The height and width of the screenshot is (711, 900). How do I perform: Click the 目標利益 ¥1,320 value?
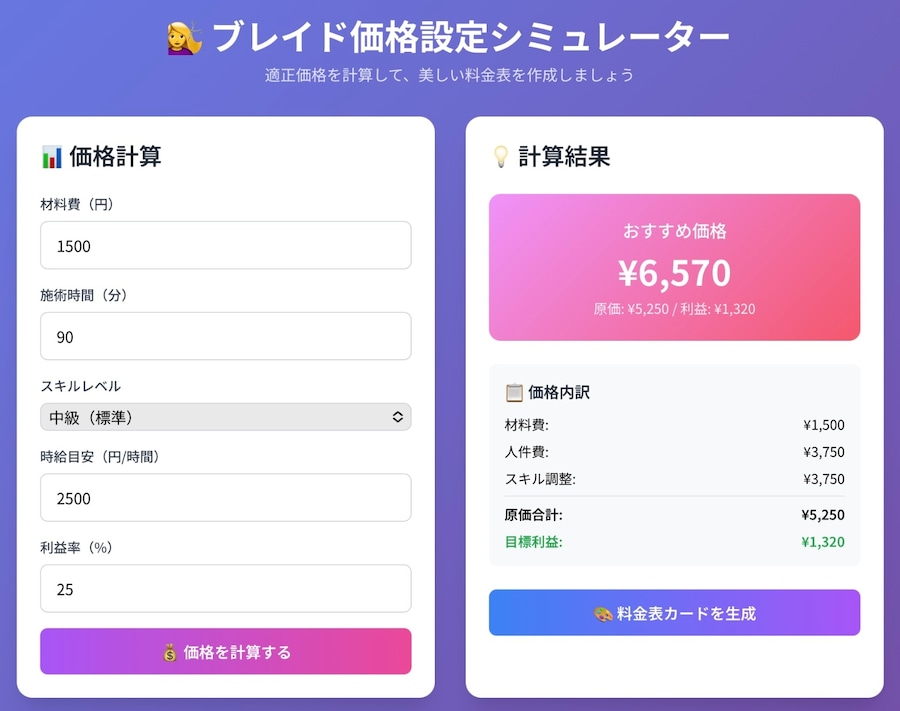[823, 542]
